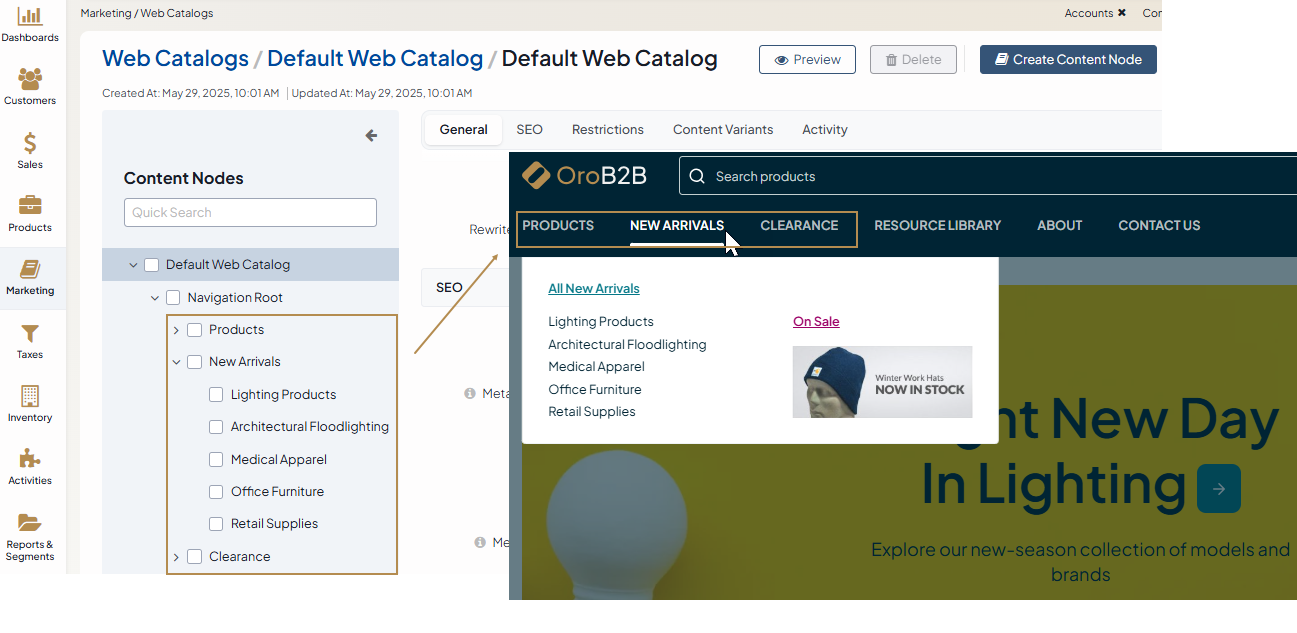The image size is (1297, 633).
Task: Open Sales dollar-sign icon in sidebar
Action: coord(30,143)
